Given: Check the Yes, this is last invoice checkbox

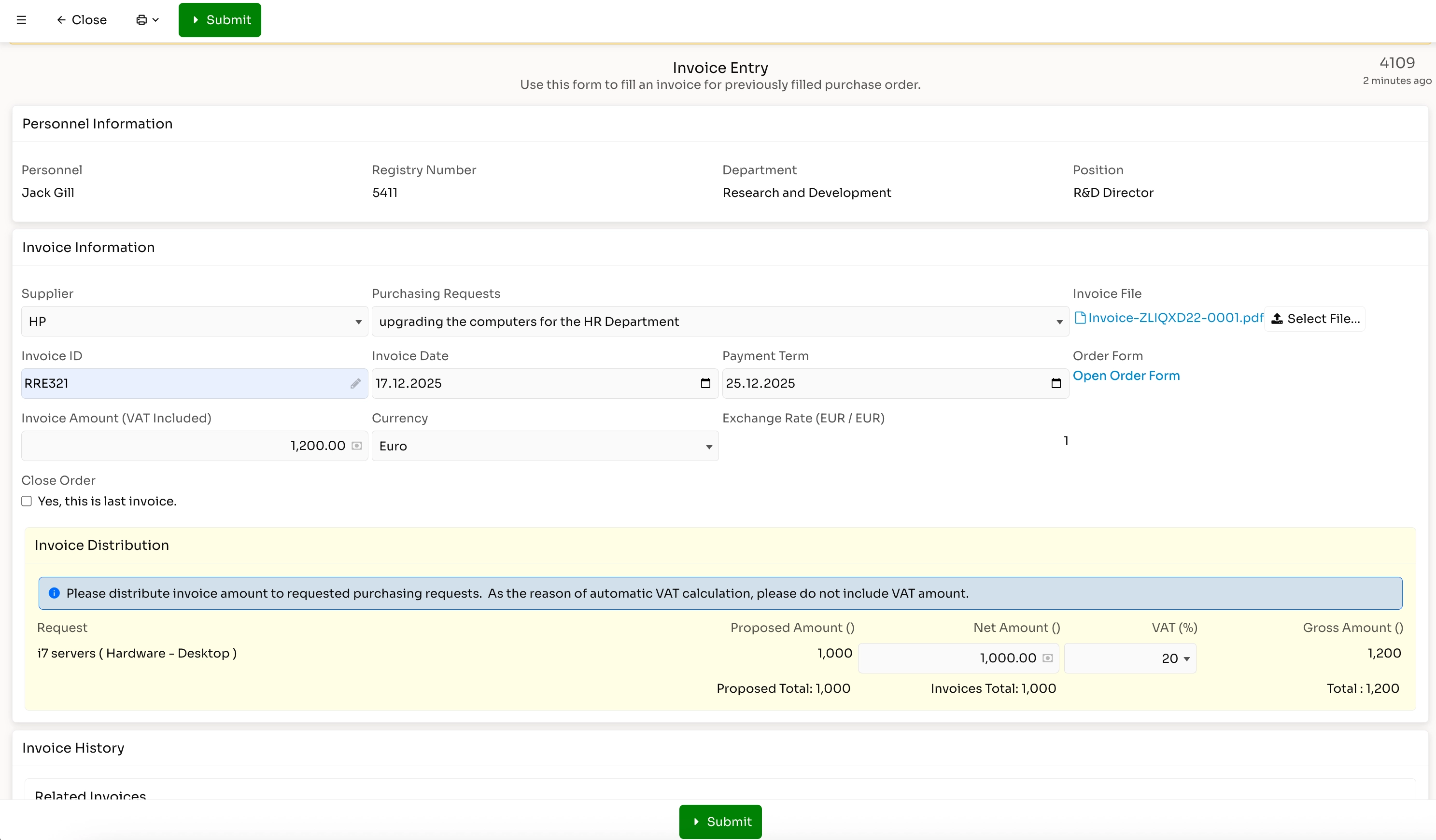Looking at the screenshot, I should click(x=26, y=501).
